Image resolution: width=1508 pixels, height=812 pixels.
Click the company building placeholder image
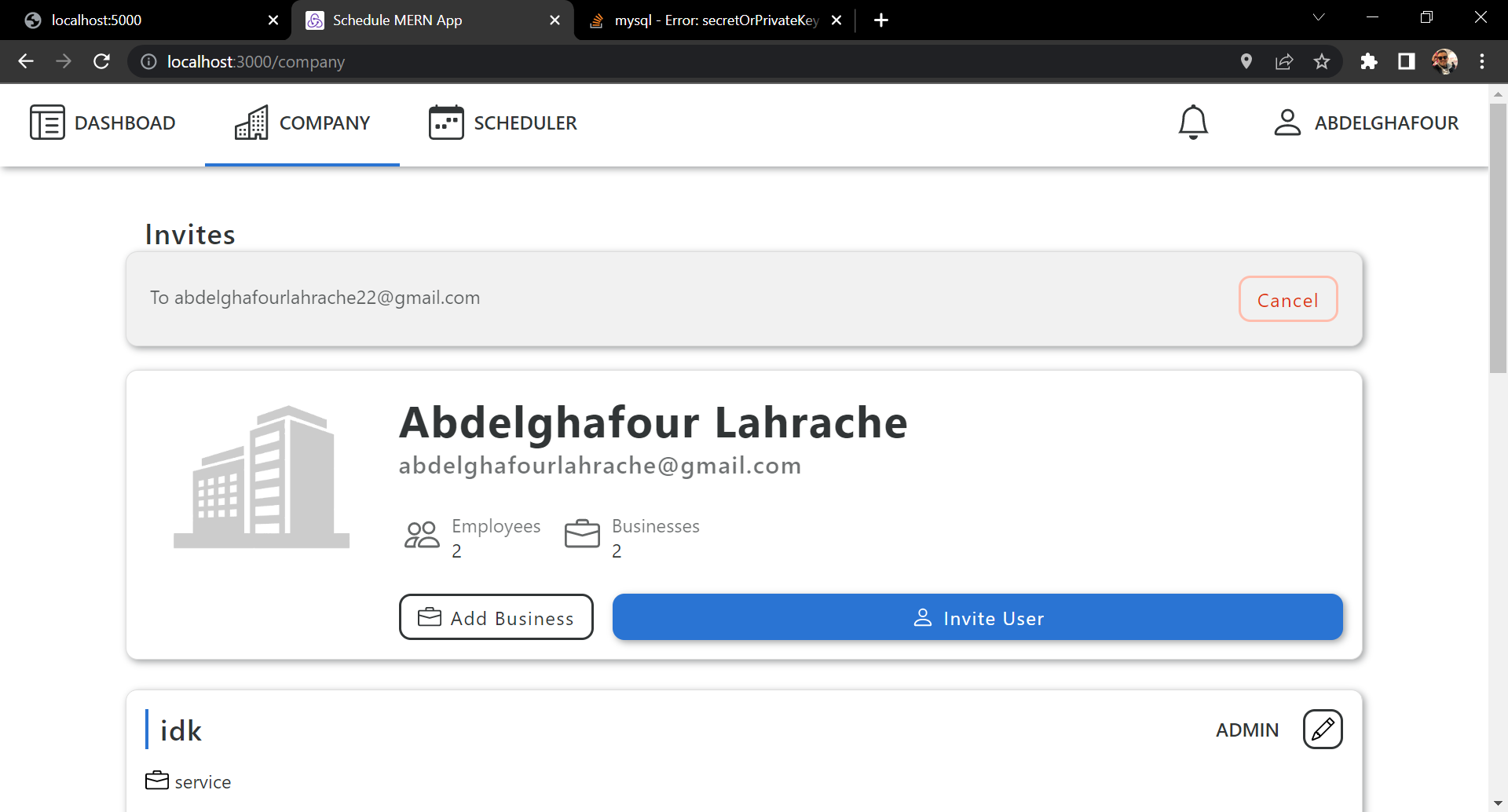point(262,477)
